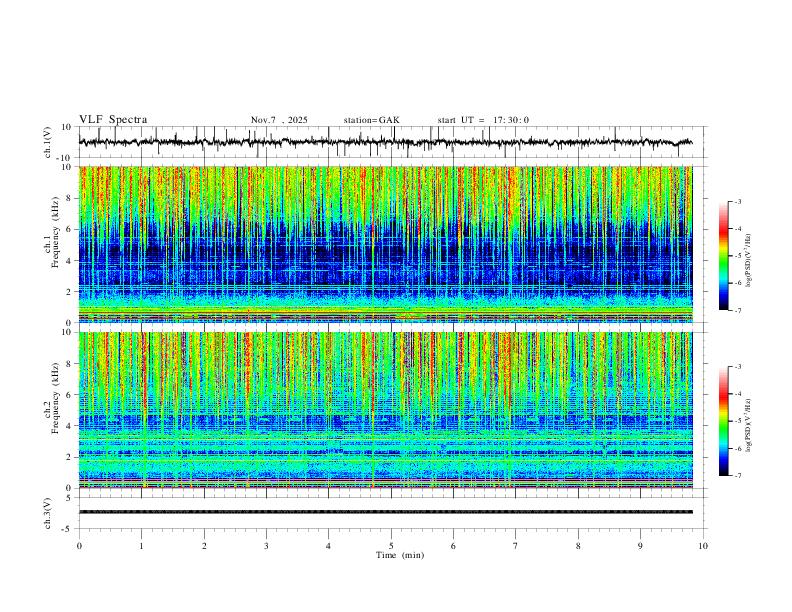Viewport: 792px width, 612px height.
Task: Click the 'ch.1(V)' waveform axis label
Action: pos(48,142)
